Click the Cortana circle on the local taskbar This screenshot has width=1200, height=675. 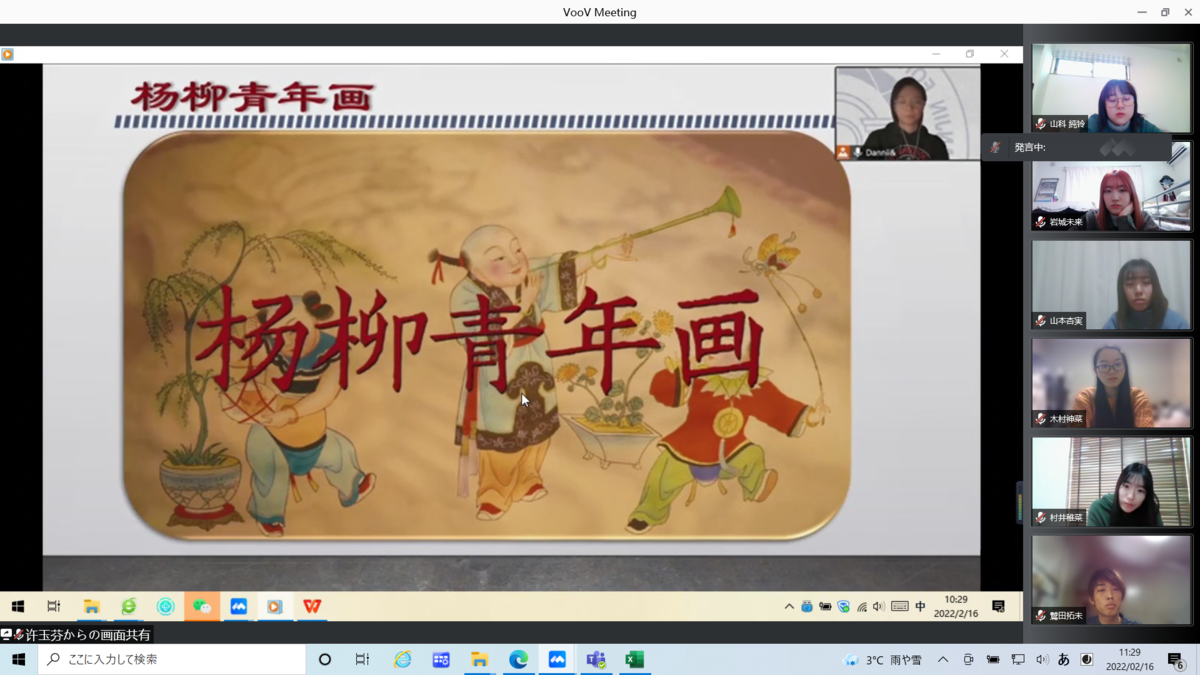coord(325,660)
